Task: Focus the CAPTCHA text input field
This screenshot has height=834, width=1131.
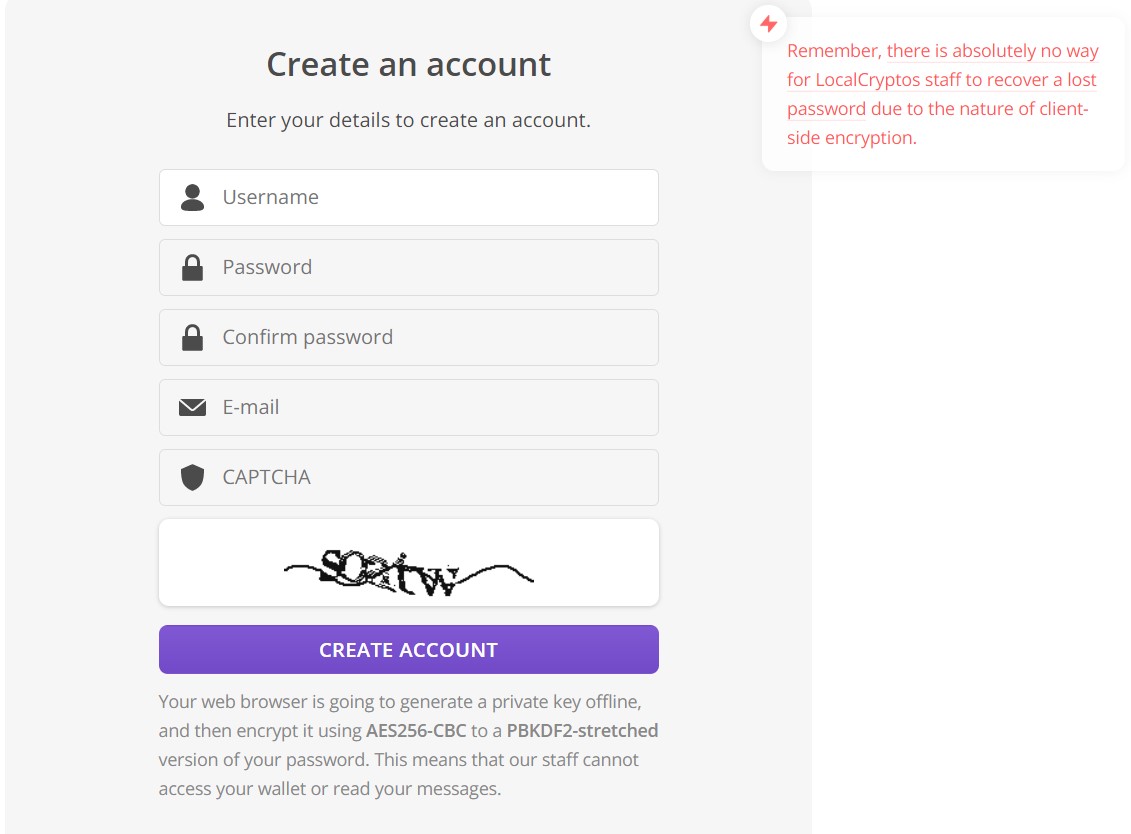Action: (408, 478)
